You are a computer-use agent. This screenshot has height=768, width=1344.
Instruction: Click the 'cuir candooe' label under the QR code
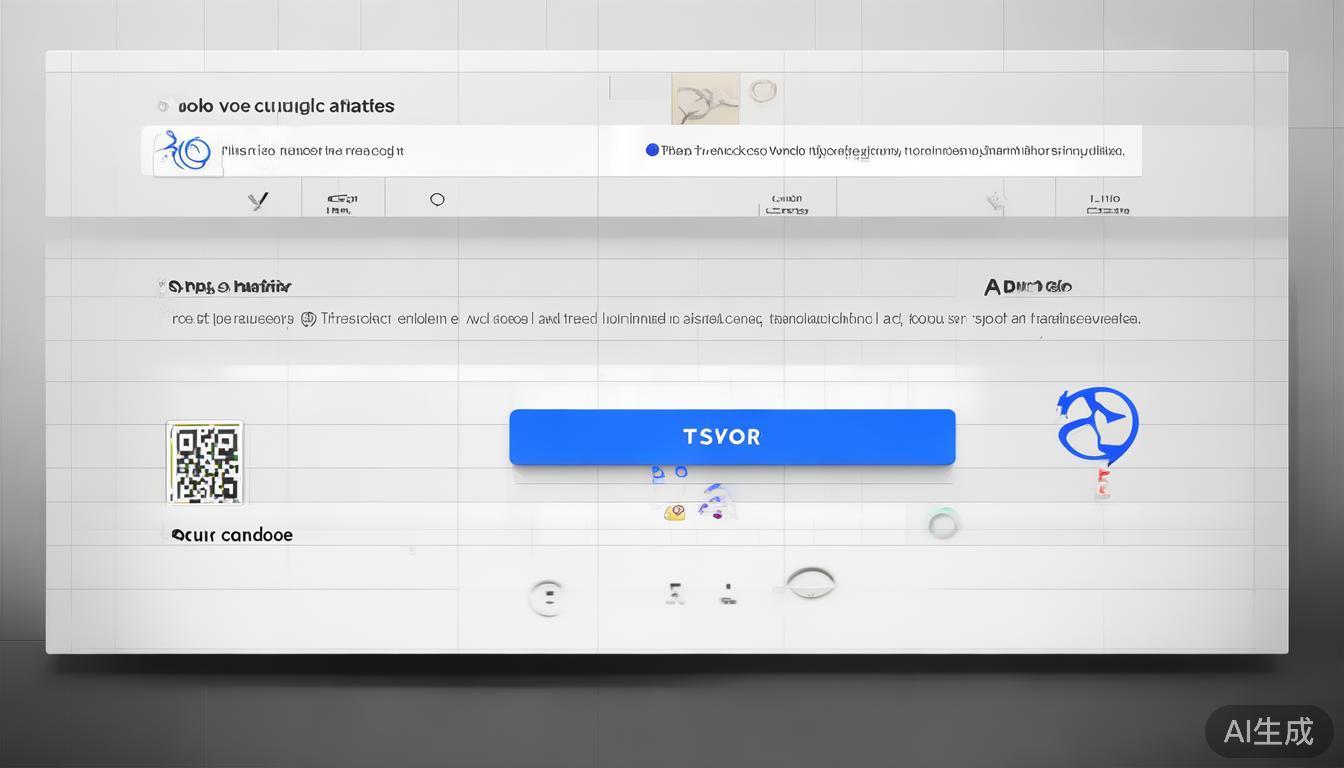(233, 535)
